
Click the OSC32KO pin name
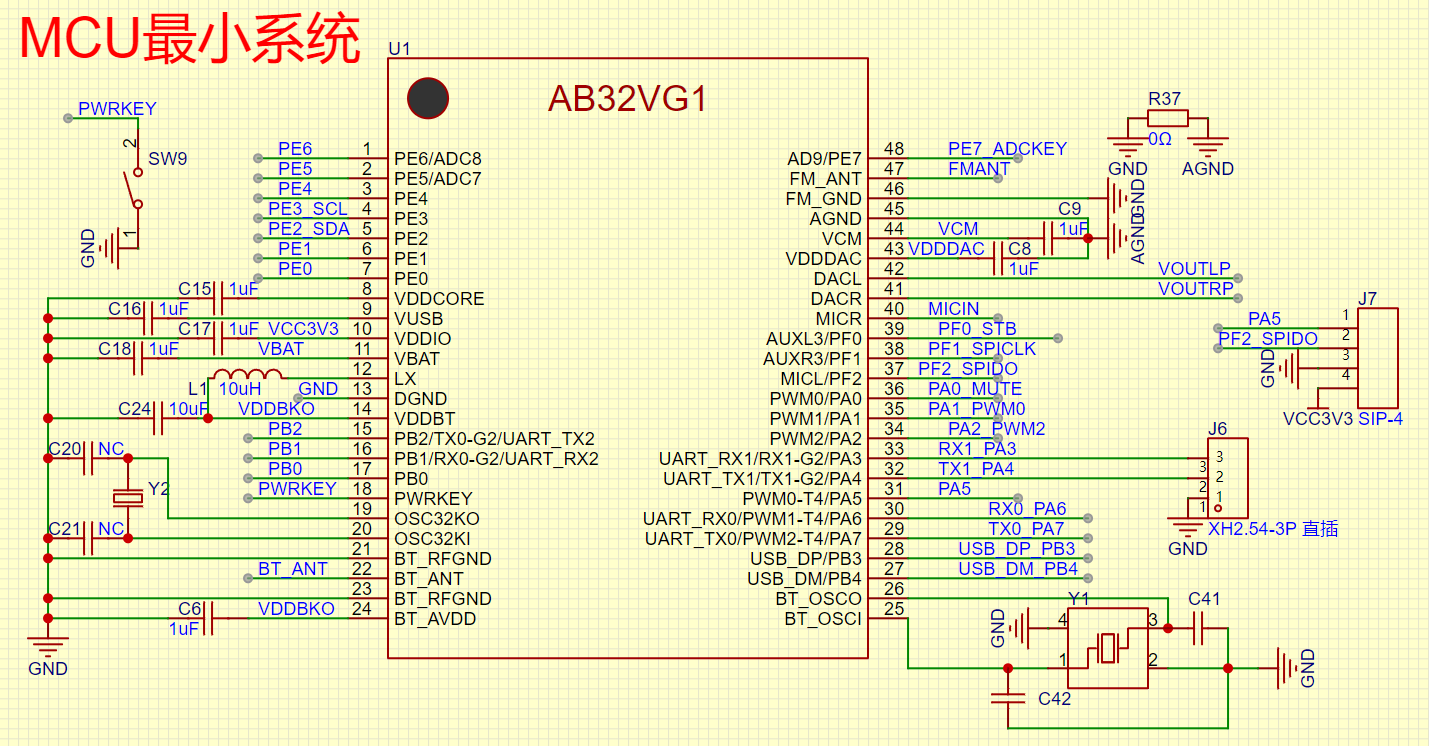pos(437,518)
